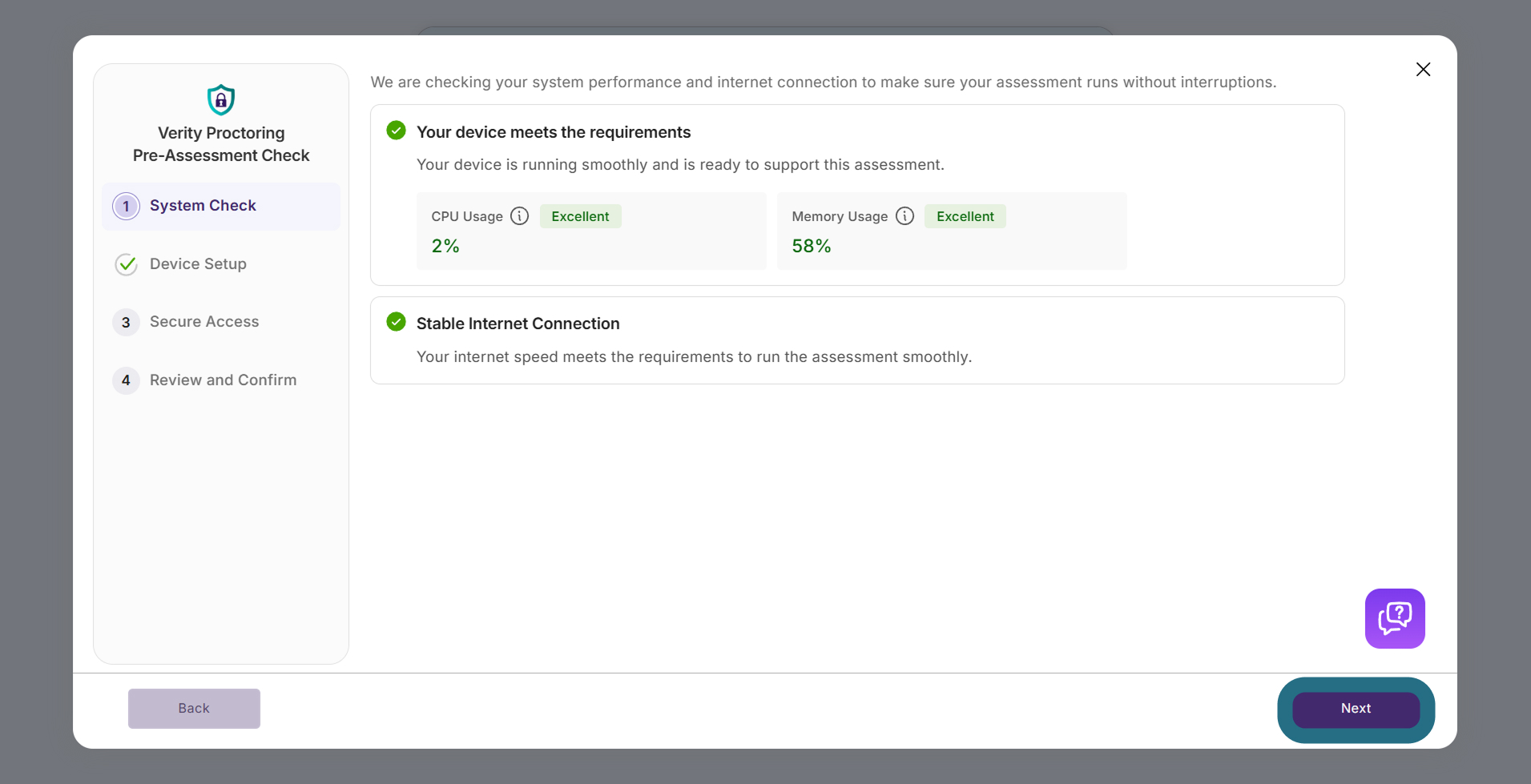Click the Memory Usage Excellent badge

click(x=965, y=216)
